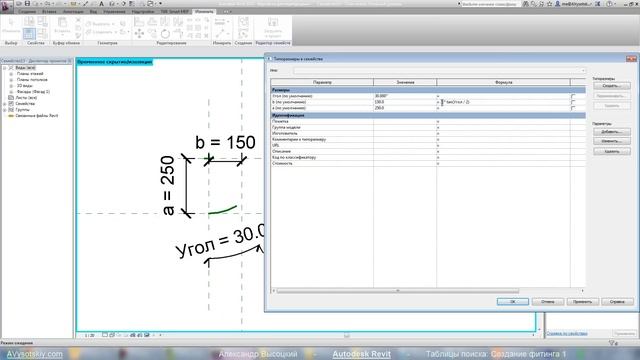Open the Создание ribbon tab

[27, 11]
